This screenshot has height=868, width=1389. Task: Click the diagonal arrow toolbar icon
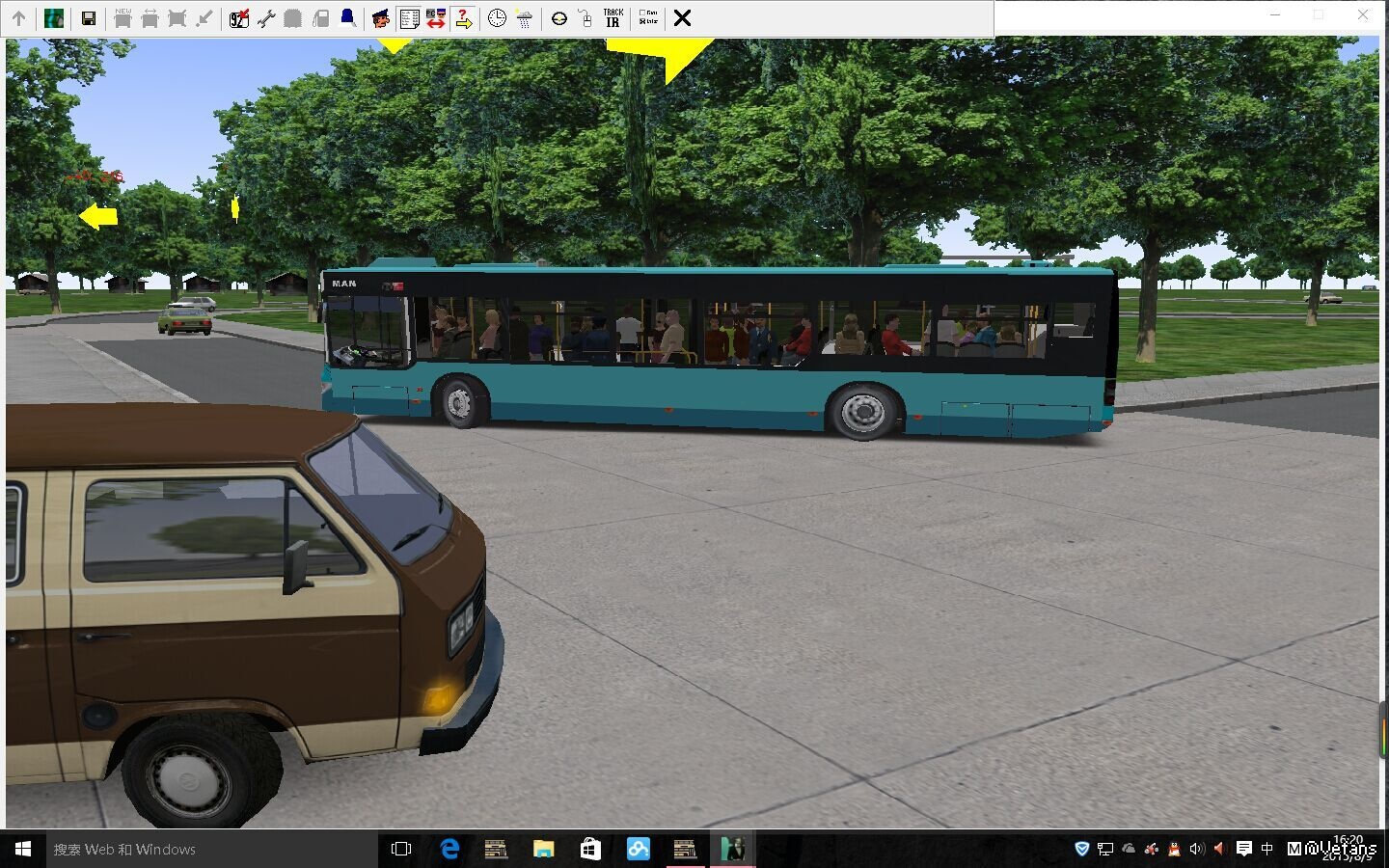(x=204, y=18)
